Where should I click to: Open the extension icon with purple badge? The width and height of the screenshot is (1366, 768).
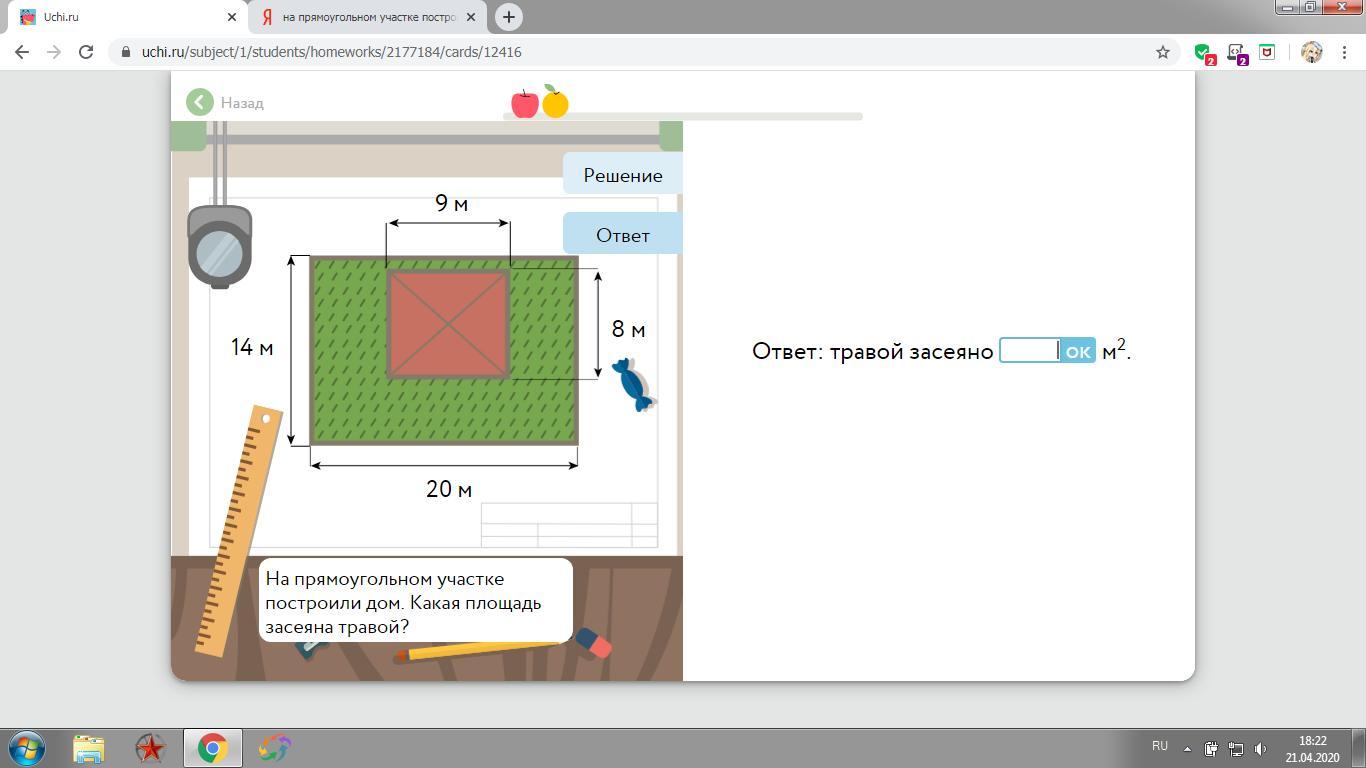(x=1236, y=53)
